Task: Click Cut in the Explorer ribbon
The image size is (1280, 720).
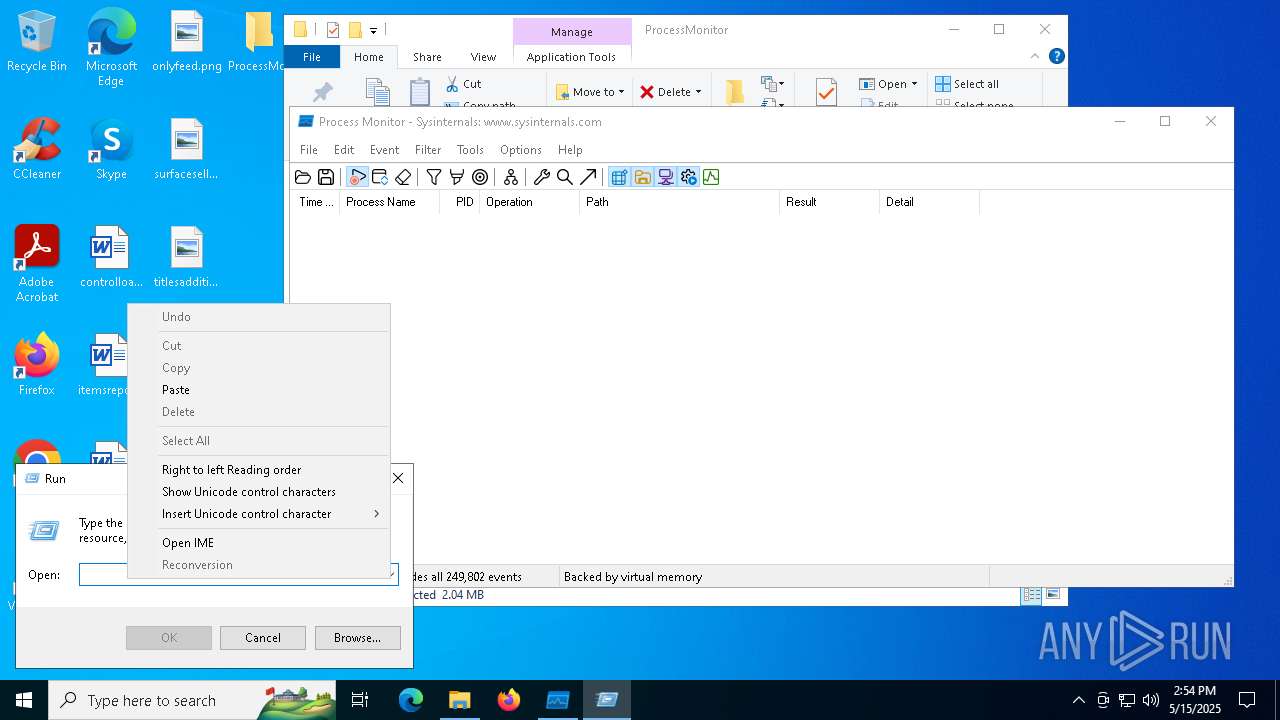Action: (463, 84)
